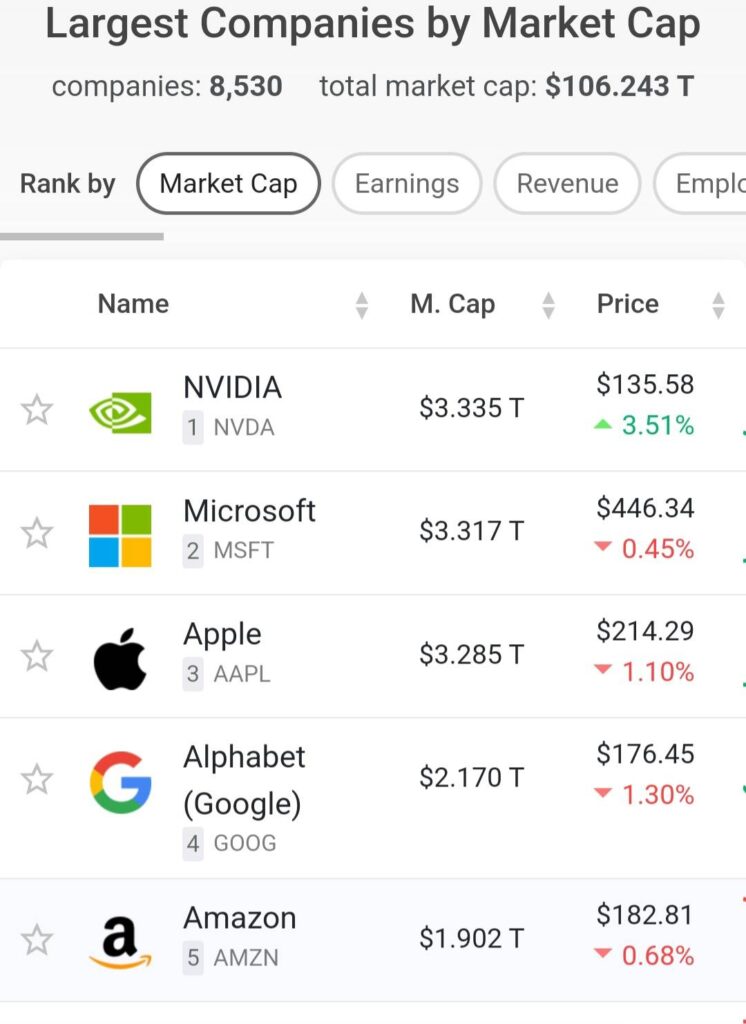This screenshot has height=1024, width=746.
Task: Sort using the Price column arrows
Action: tap(718, 305)
